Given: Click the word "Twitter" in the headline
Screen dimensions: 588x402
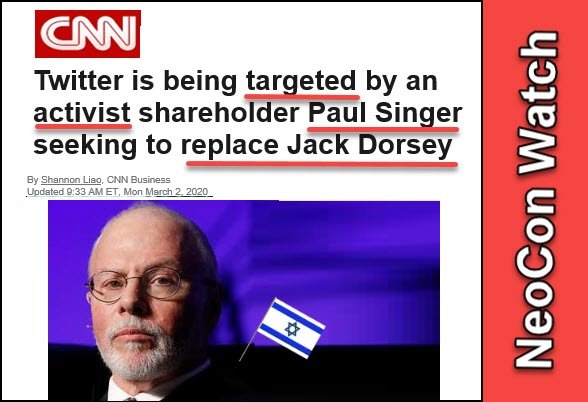Looking at the screenshot, I should (79, 81).
